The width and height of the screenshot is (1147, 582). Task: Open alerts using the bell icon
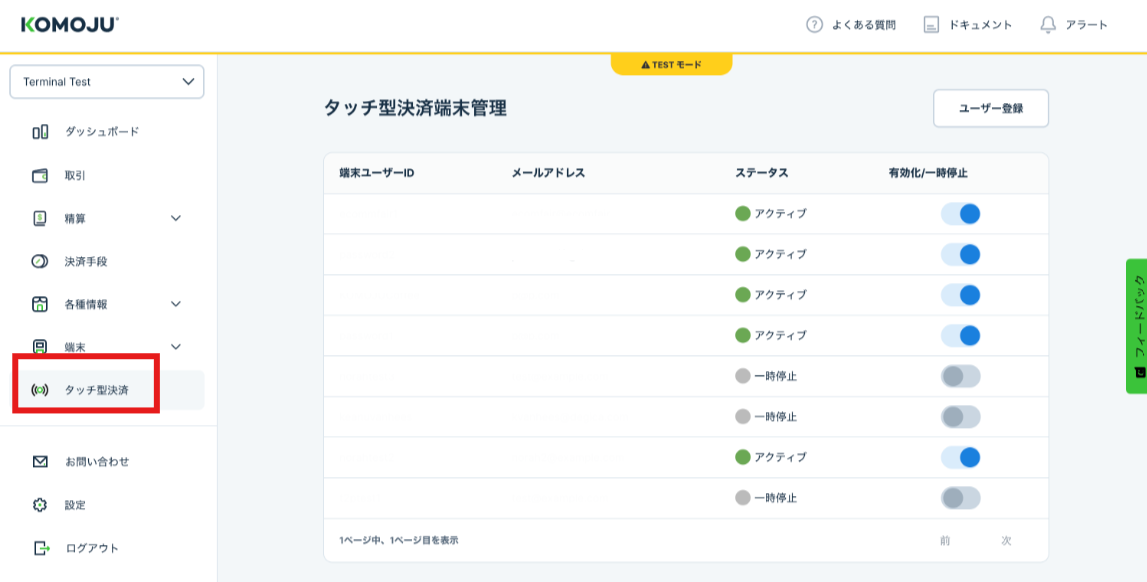tap(1048, 25)
